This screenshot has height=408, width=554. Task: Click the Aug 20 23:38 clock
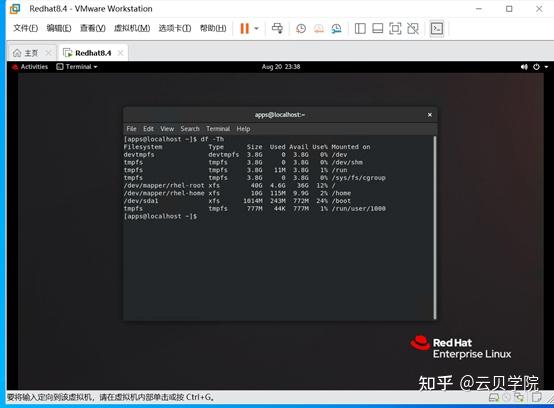[281, 67]
